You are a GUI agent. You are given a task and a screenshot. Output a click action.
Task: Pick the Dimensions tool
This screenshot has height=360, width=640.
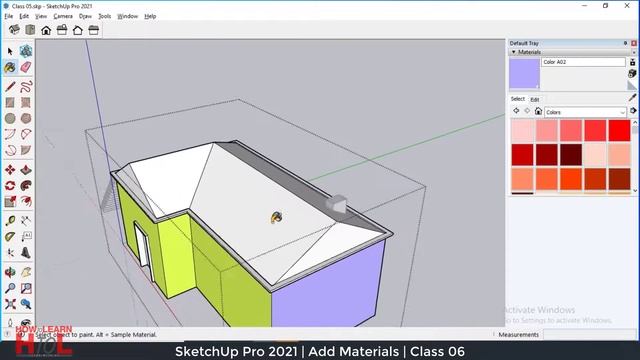click(x=26, y=221)
